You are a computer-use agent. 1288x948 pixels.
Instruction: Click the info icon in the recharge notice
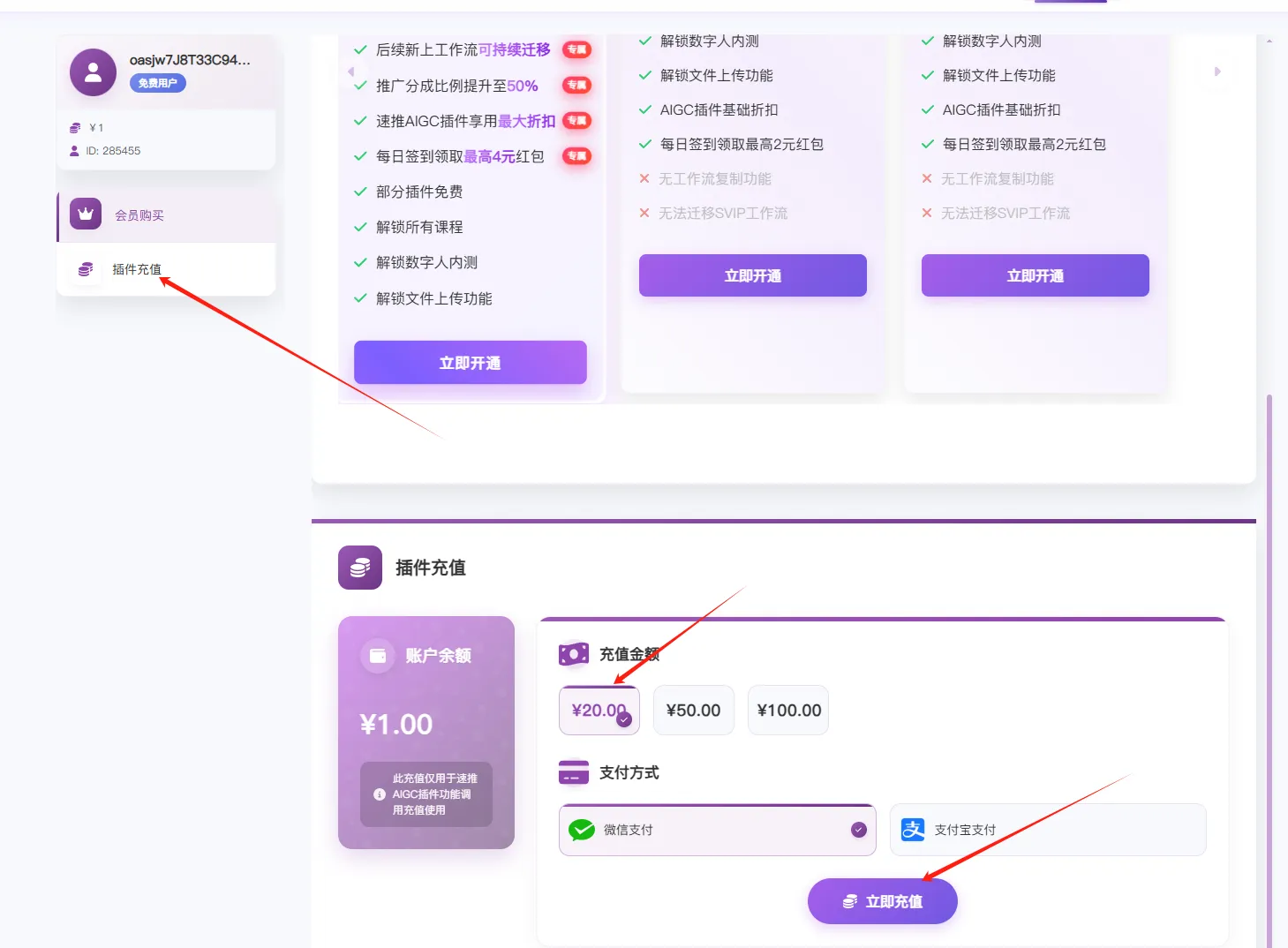click(x=380, y=794)
